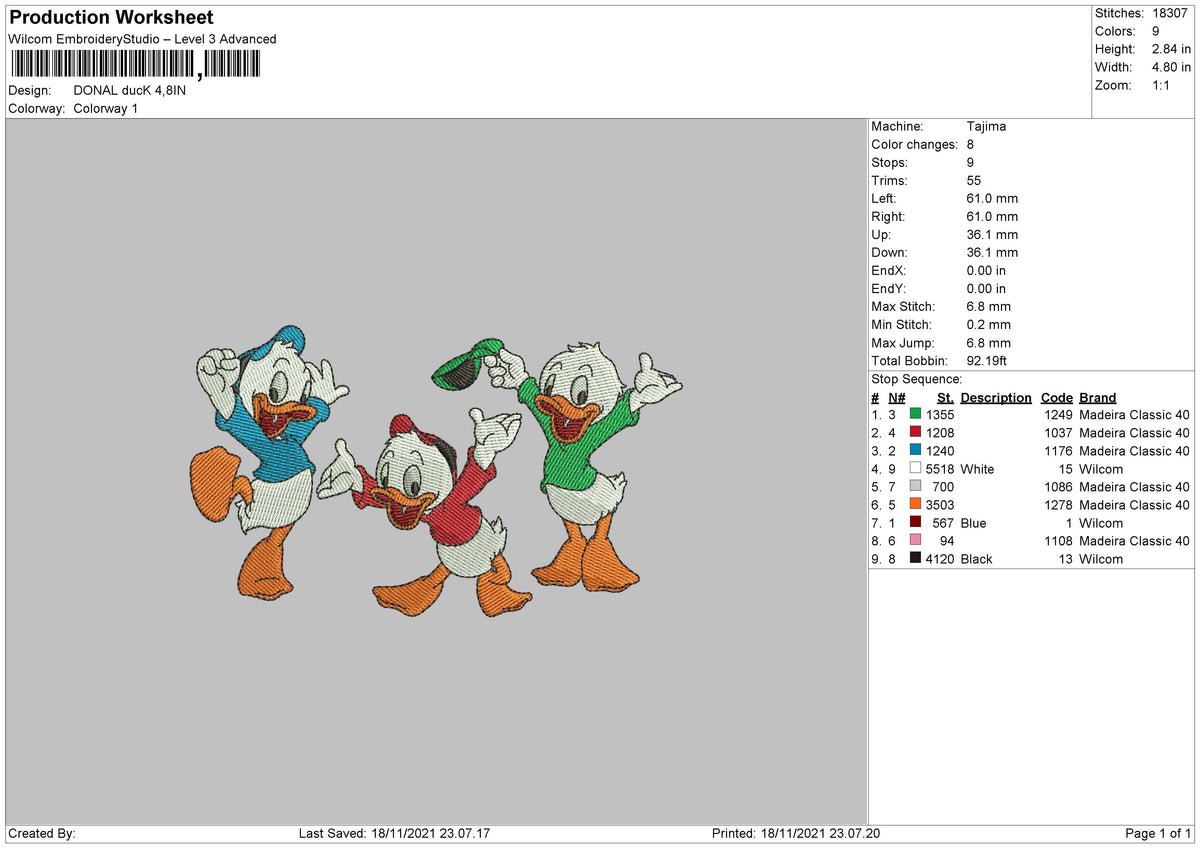
Task: Click the Created By label in footer
Action: coord(42,833)
